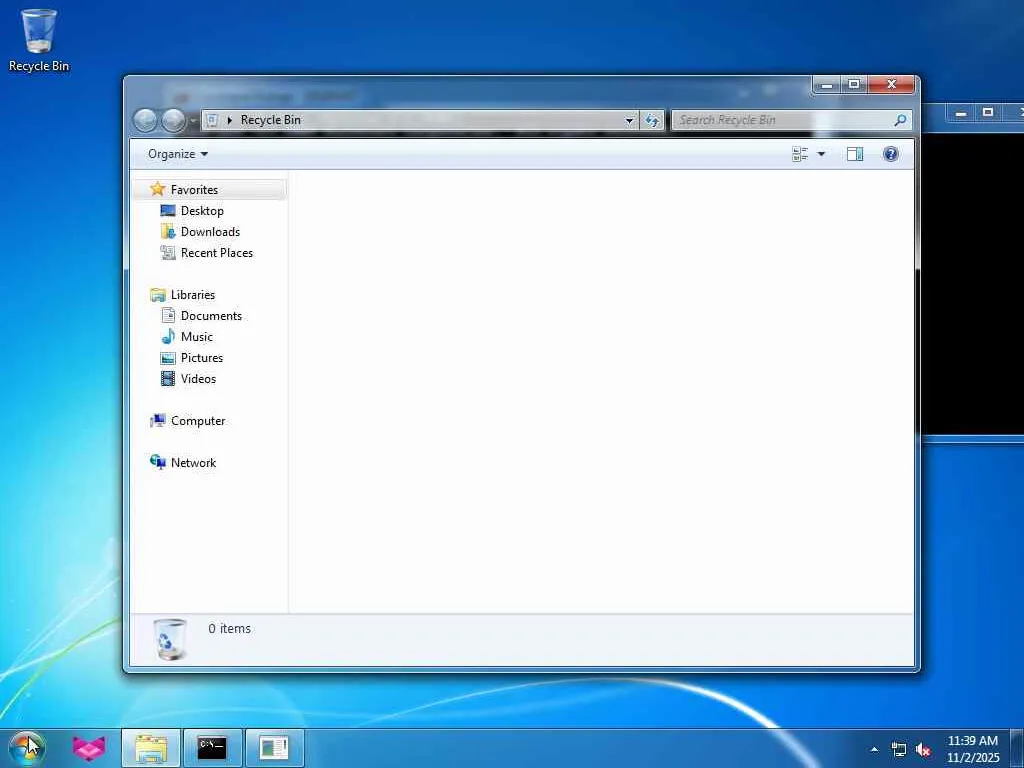Click the Network globe icon in sidebar
1024x768 pixels.
pos(157,462)
